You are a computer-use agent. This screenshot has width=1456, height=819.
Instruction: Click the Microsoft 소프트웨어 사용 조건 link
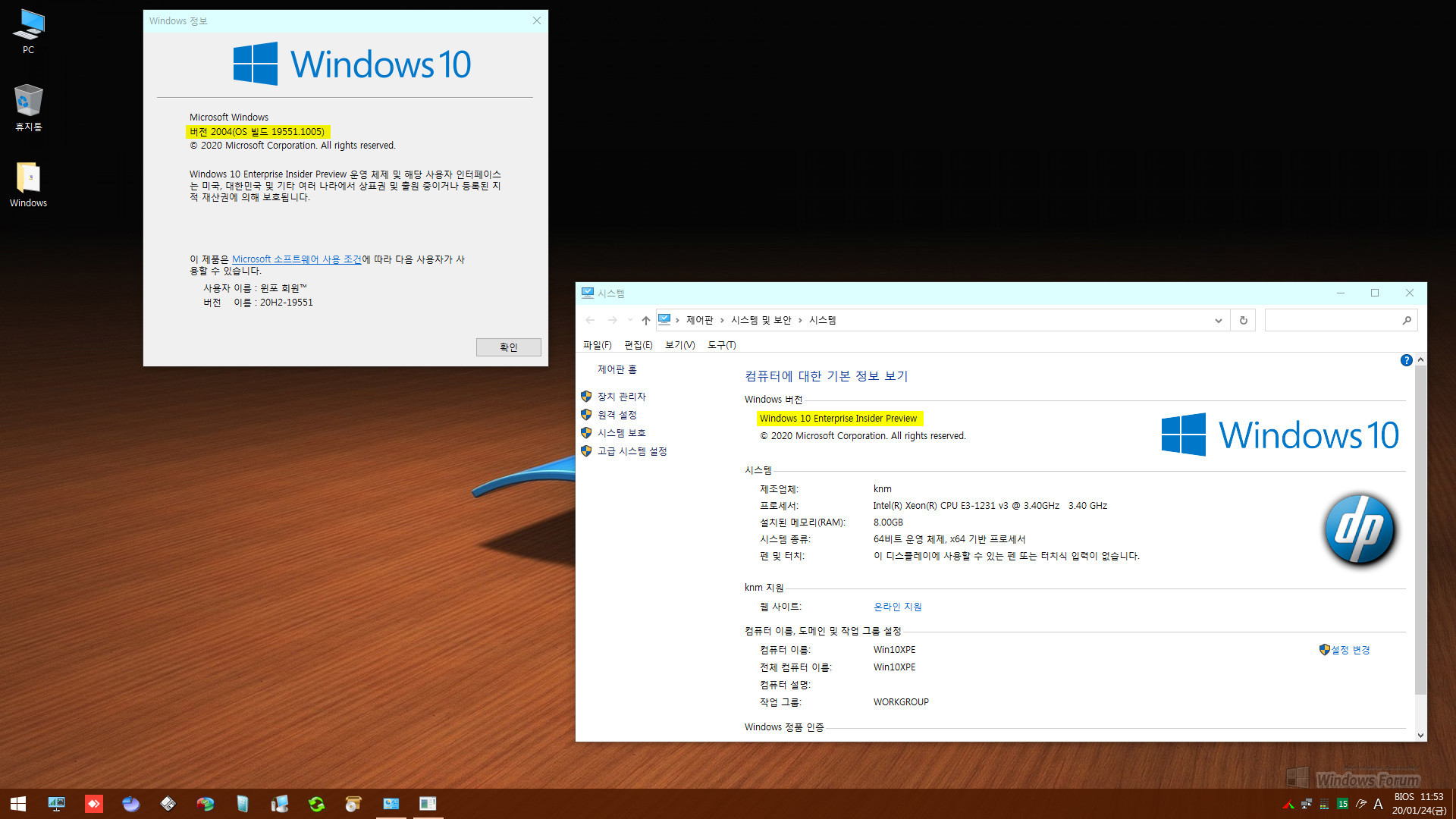point(297,259)
